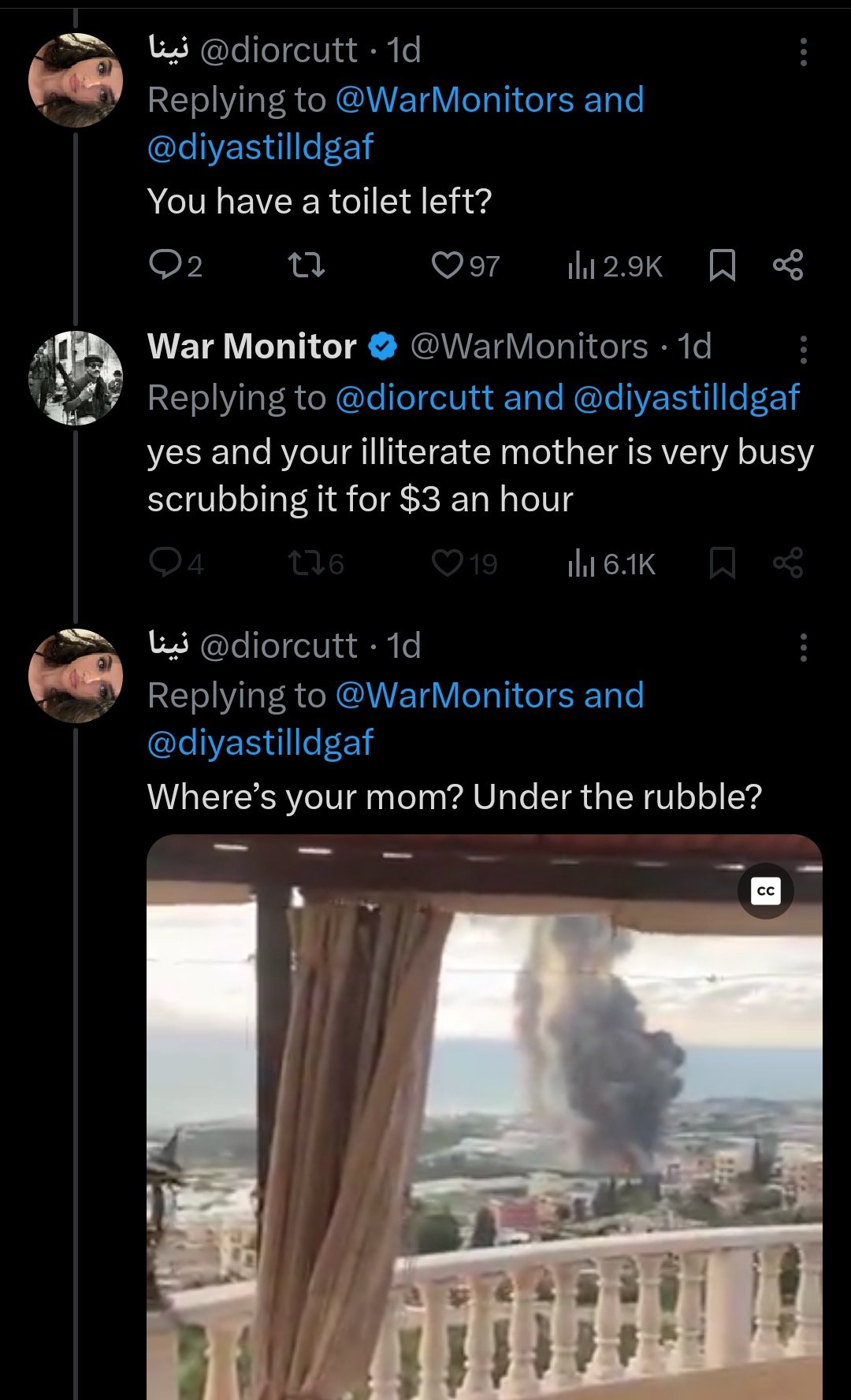The width and height of the screenshot is (851, 1400).
Task: Repost War Monitor's reply with 6 reposts
Action: point(306,563)
